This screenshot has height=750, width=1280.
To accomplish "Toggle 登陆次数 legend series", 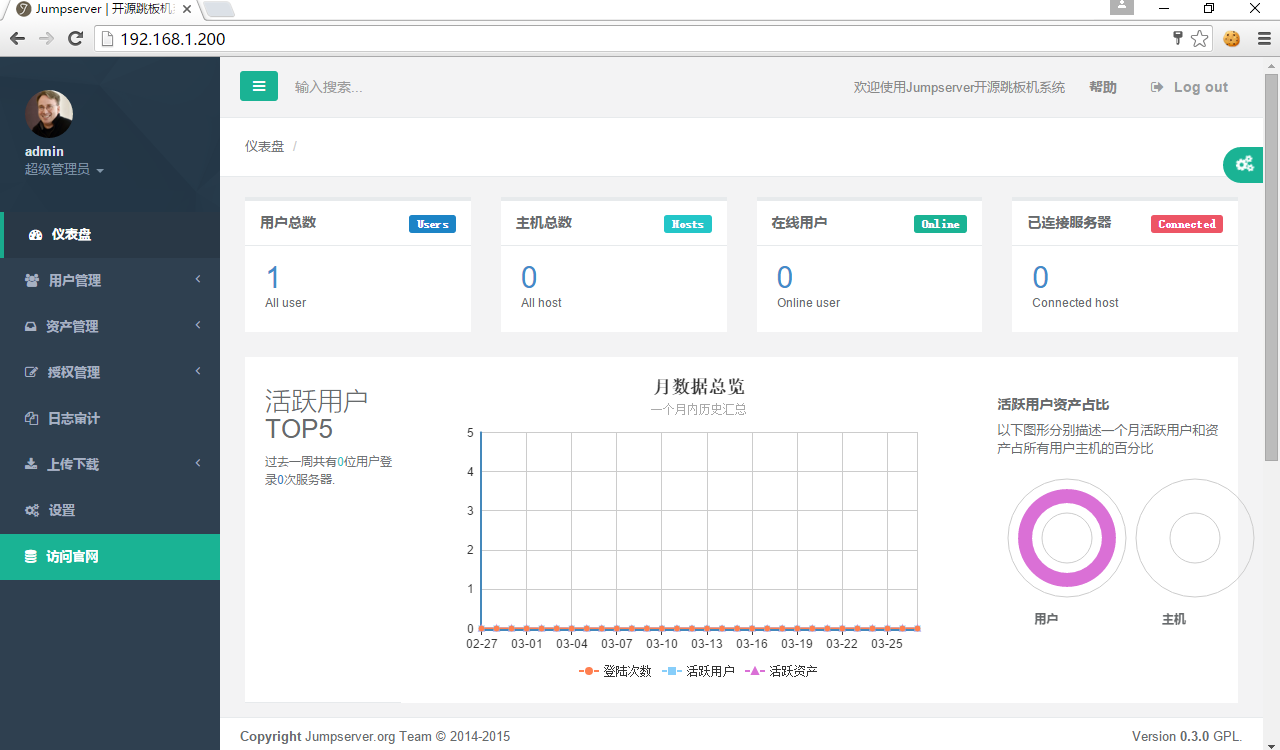I will tap(615, 671).
